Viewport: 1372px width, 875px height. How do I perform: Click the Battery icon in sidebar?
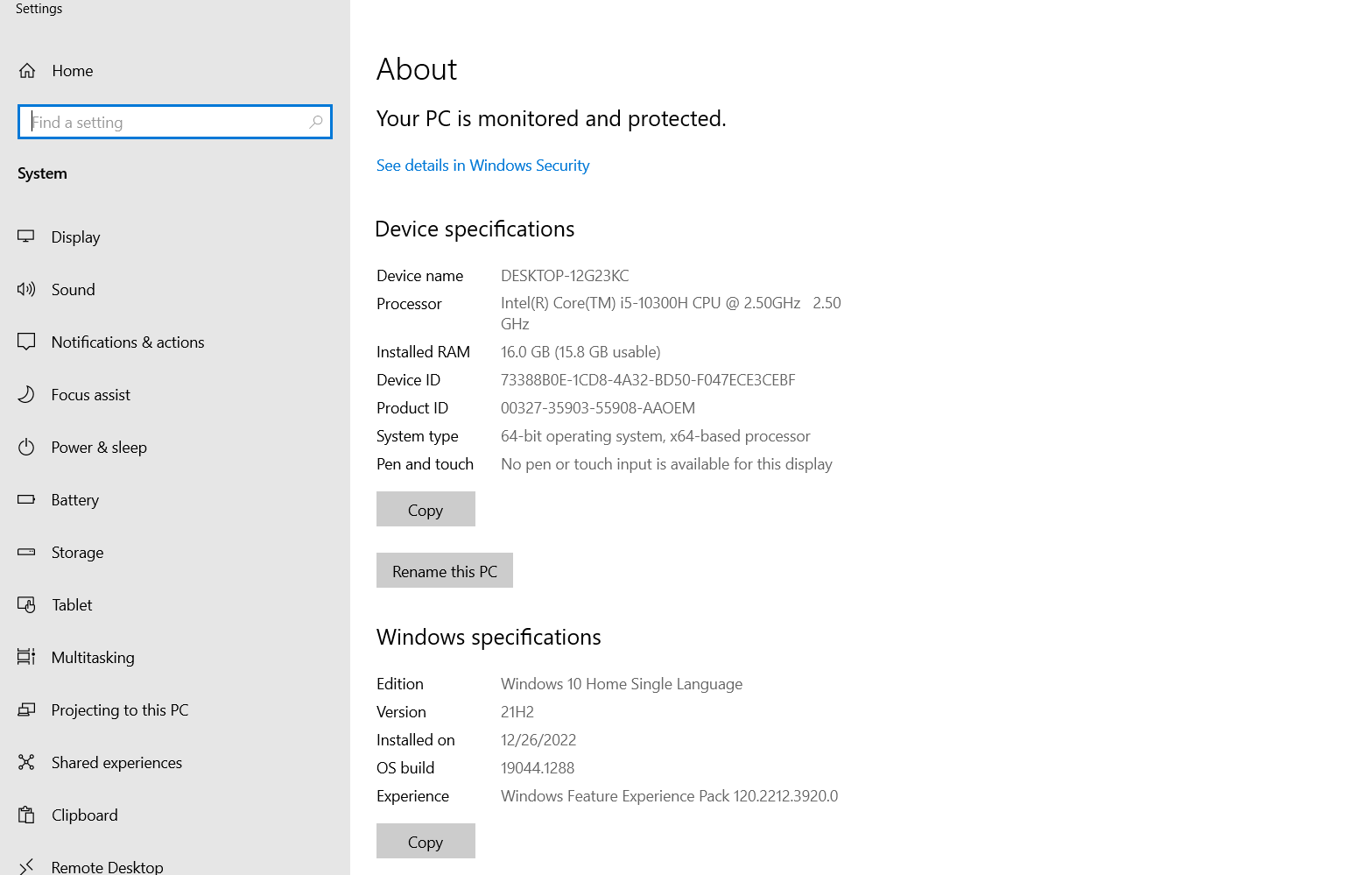click(x=26, y=499)
